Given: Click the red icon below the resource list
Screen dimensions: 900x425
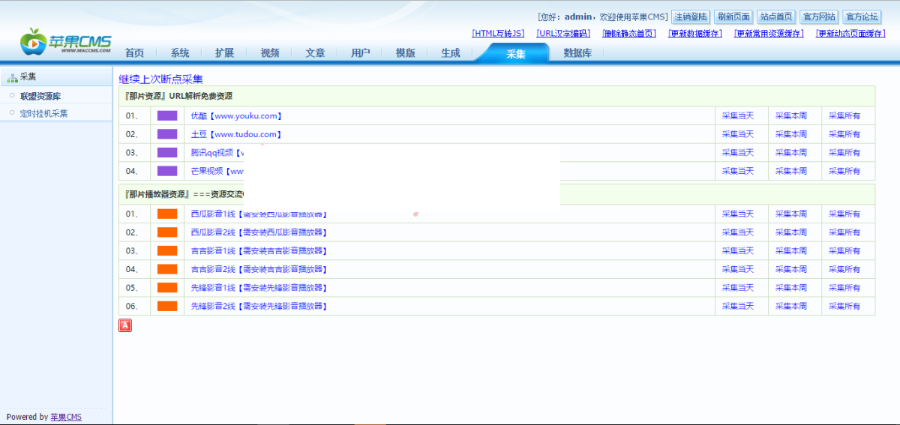Looking at the screenshot, I should pos(125,324).
